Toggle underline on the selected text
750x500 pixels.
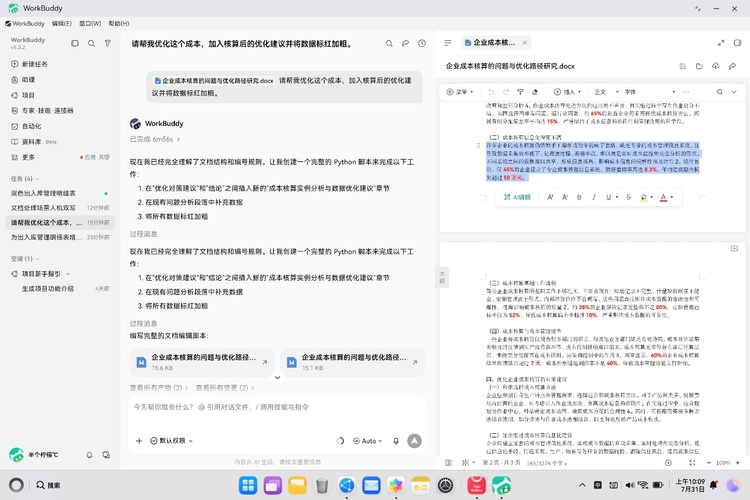pyautogui.click(x=608, y=197)
